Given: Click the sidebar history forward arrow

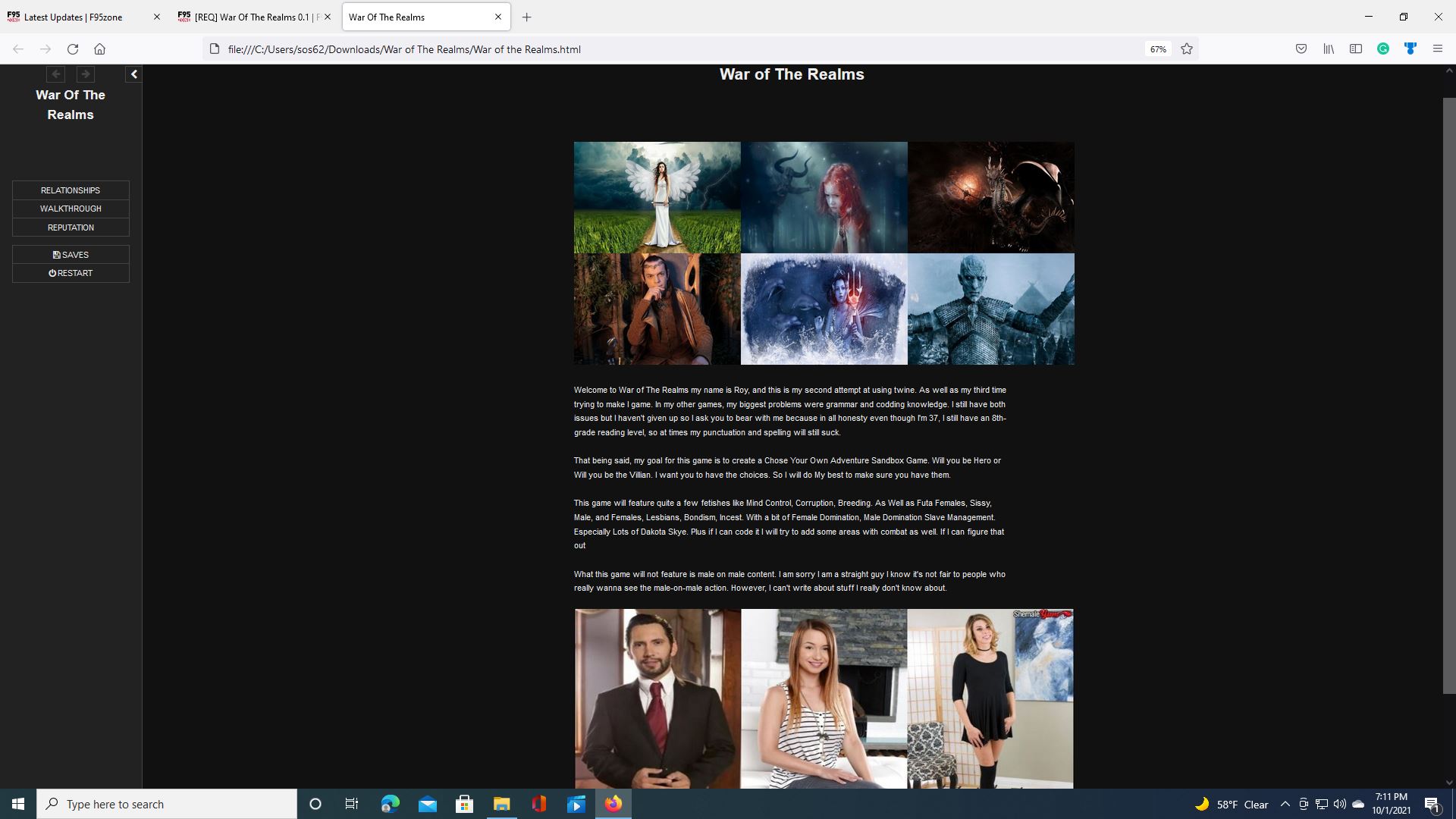Looking at the screenshot, I should coord(86,74).
